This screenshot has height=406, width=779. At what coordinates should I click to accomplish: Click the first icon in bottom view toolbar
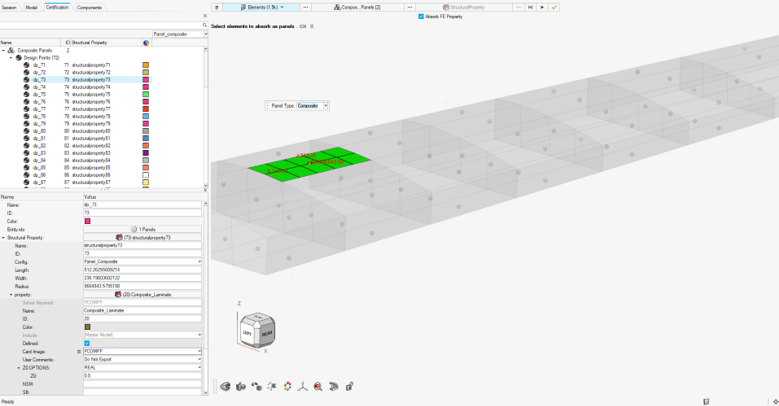coord(225,386)
